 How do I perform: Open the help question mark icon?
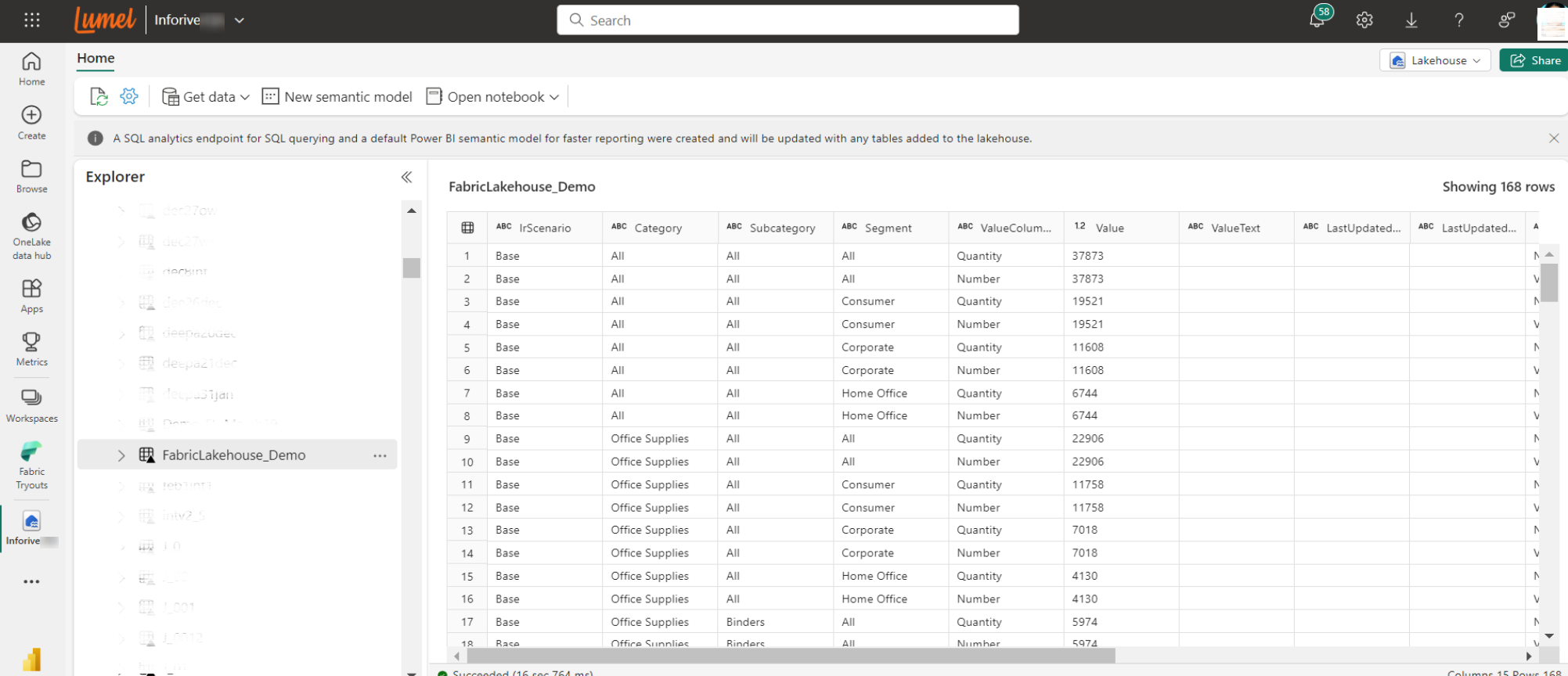tap(1459, 20)
